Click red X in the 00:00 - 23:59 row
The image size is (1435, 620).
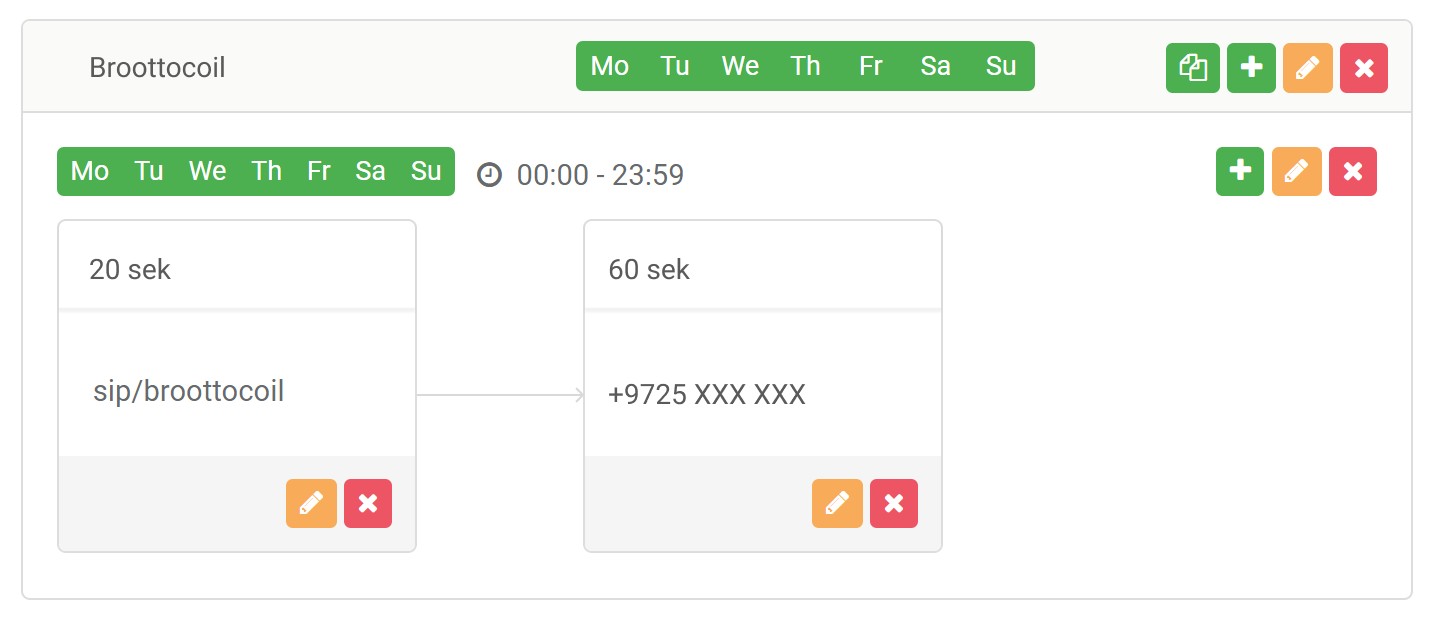tap(1352, 171)
